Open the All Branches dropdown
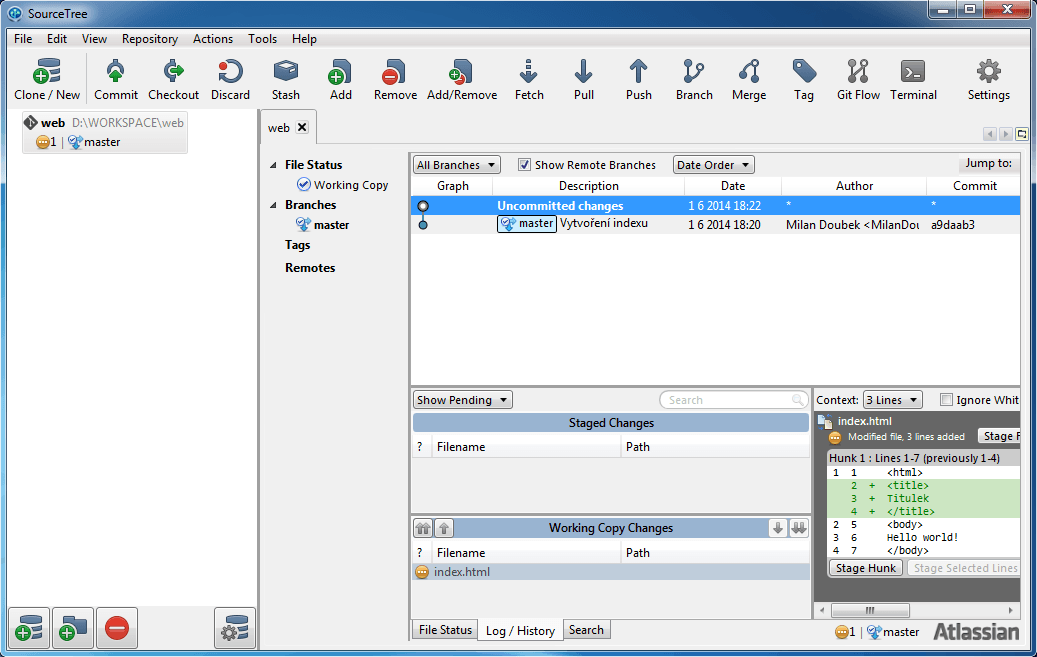This screenshot has height=657, width=1037. 456,165
